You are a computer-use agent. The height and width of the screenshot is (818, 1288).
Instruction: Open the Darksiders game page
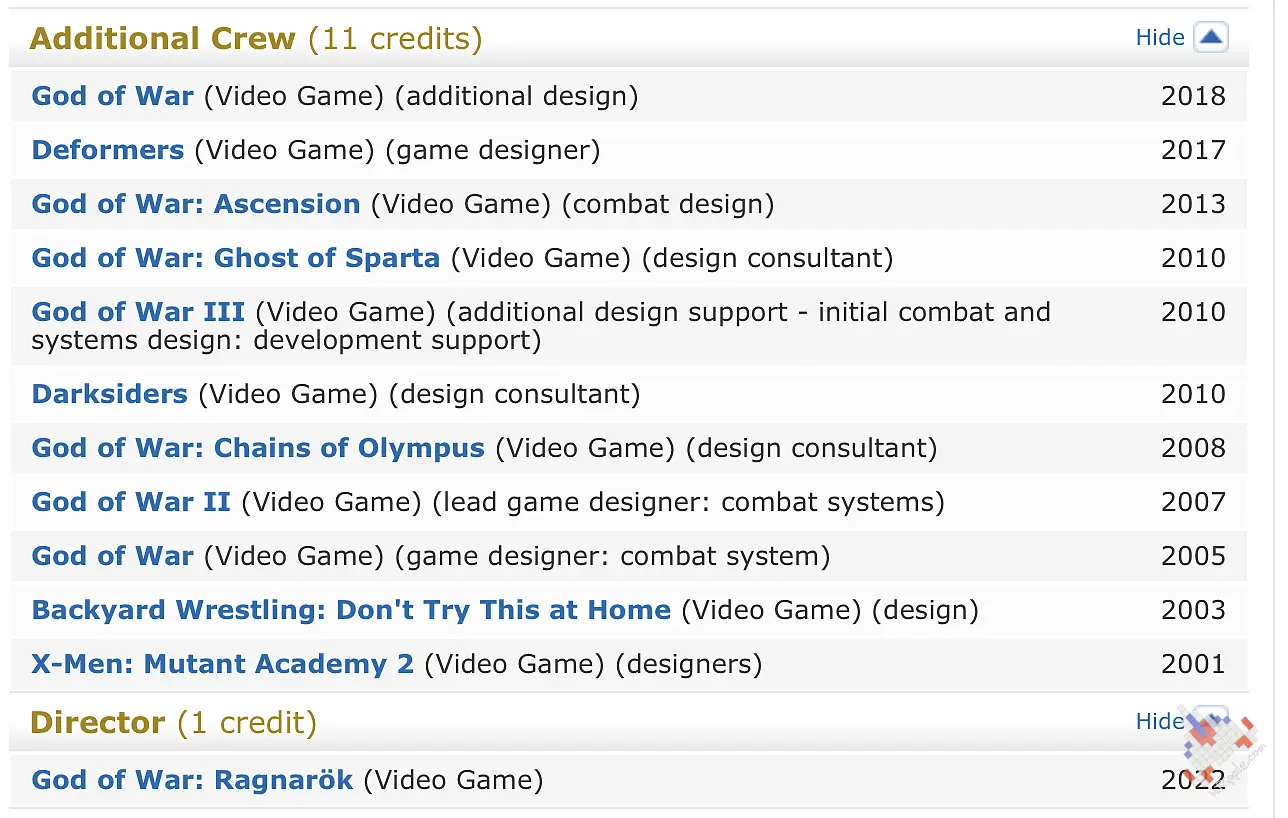click(x=109, y=394)
